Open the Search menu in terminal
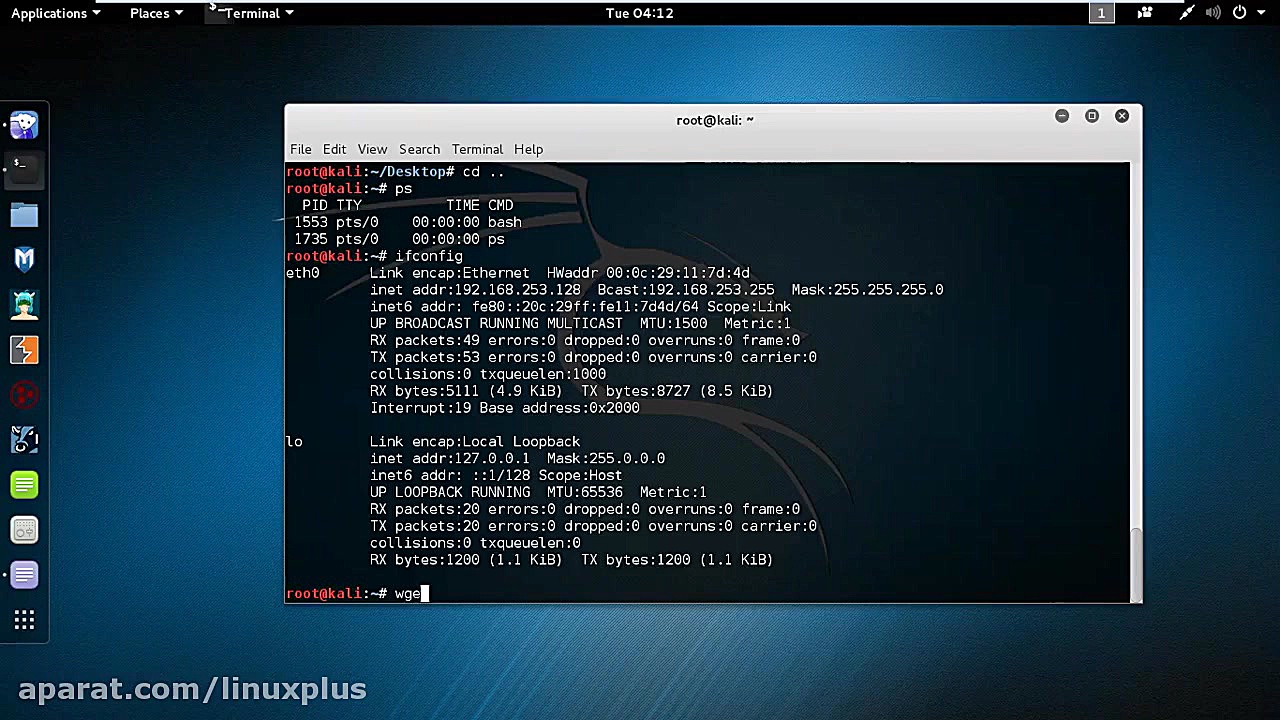The height and width of the screenshot is (720, 1280). [419, 149]
